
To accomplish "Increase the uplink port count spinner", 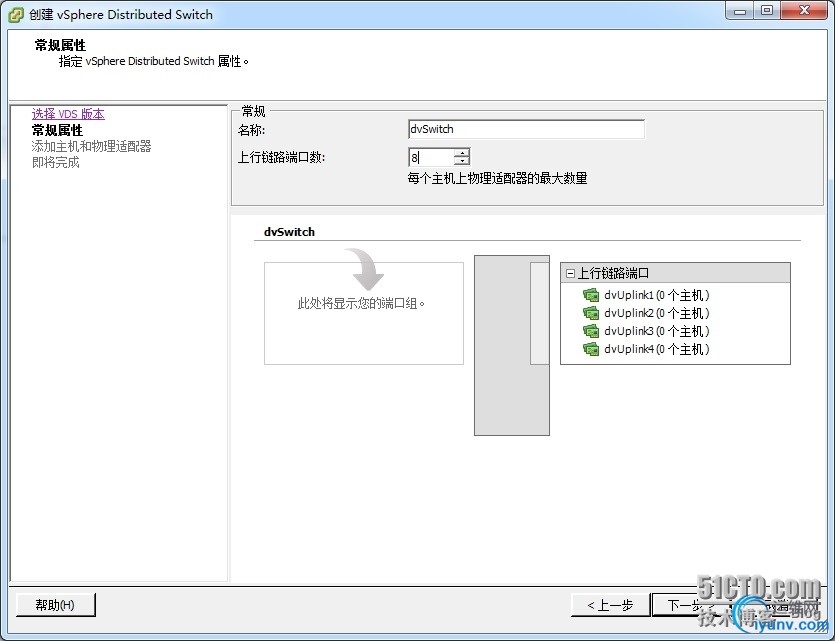I will [x=462, y=153].
